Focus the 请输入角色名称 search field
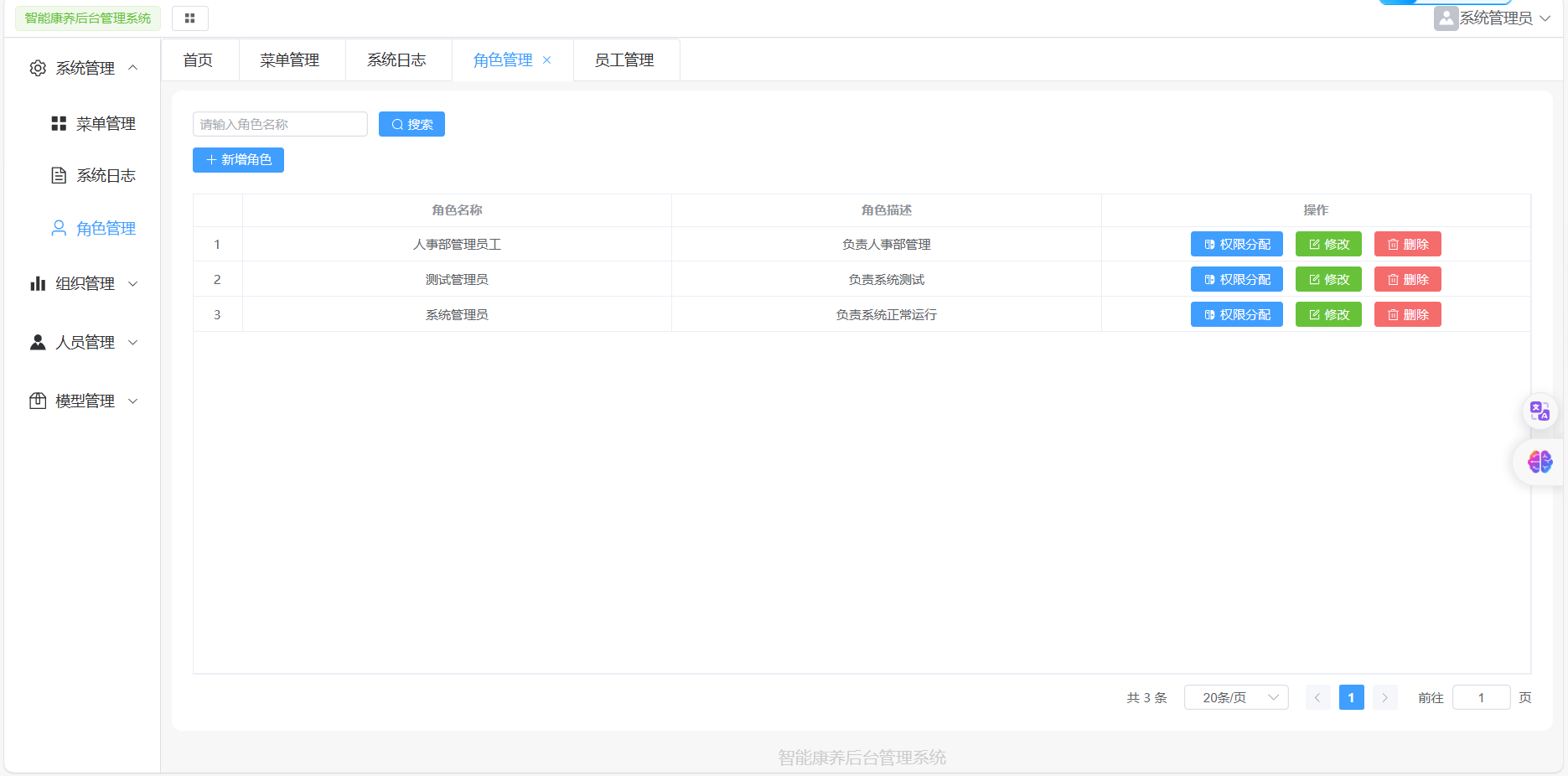The image size is (1568, 776). 280,124
